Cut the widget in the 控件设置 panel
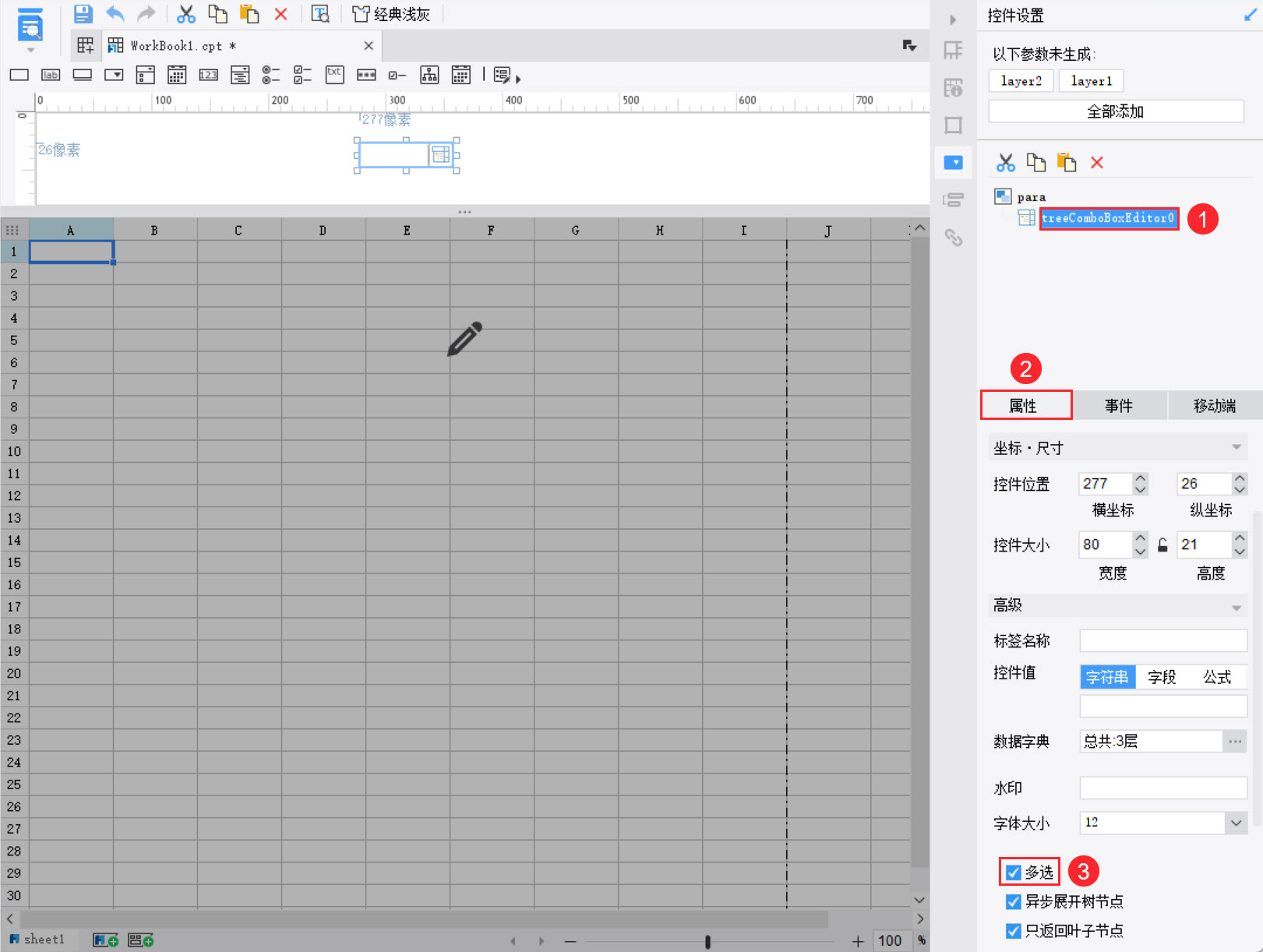 [1006, 162]
